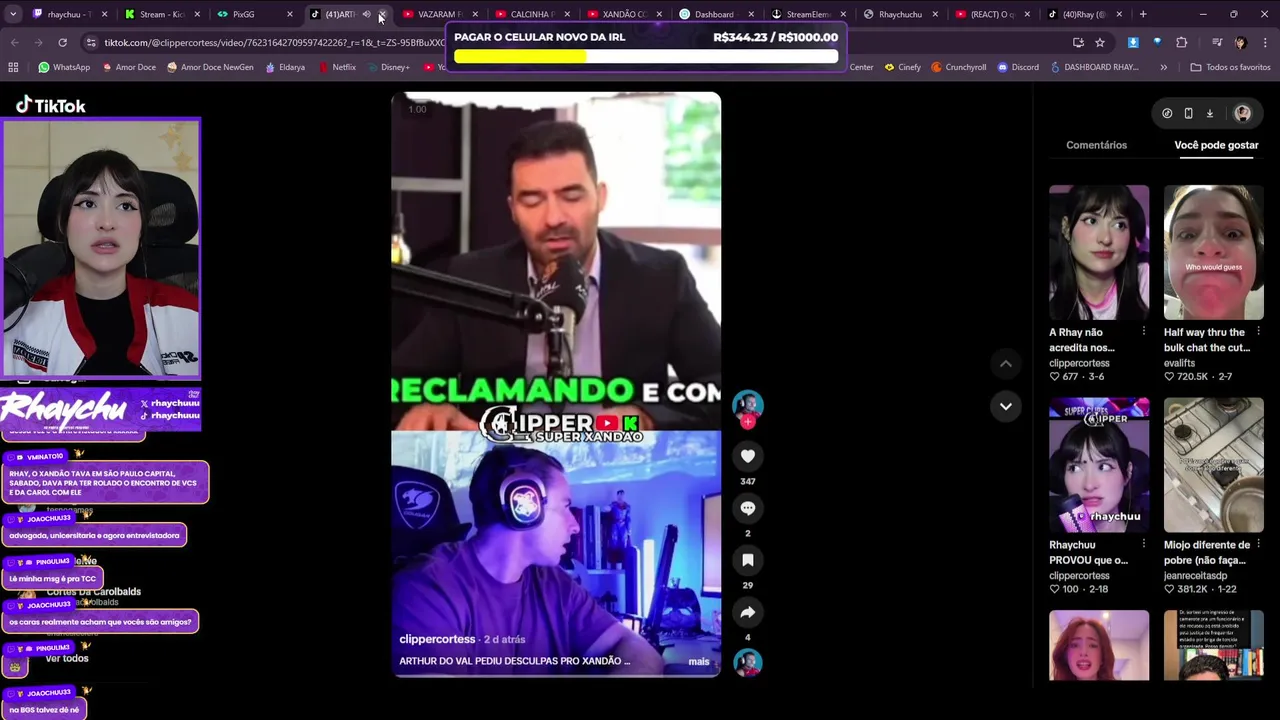This screenshot has width=1280, height=720.
Task: Open the clippercortess username link
Action: (437, 639)
